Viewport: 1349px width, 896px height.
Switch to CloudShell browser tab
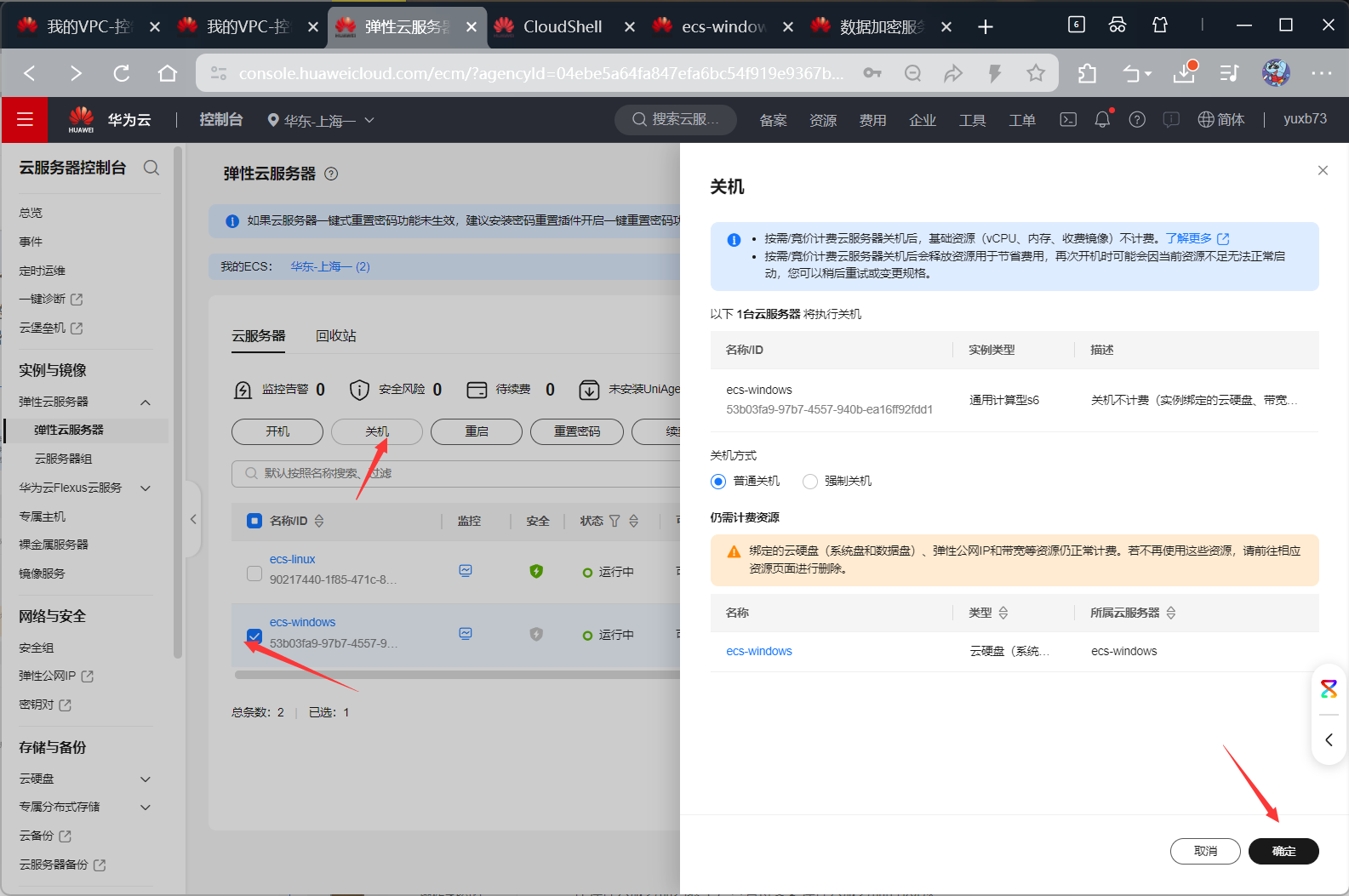(563, 26)
